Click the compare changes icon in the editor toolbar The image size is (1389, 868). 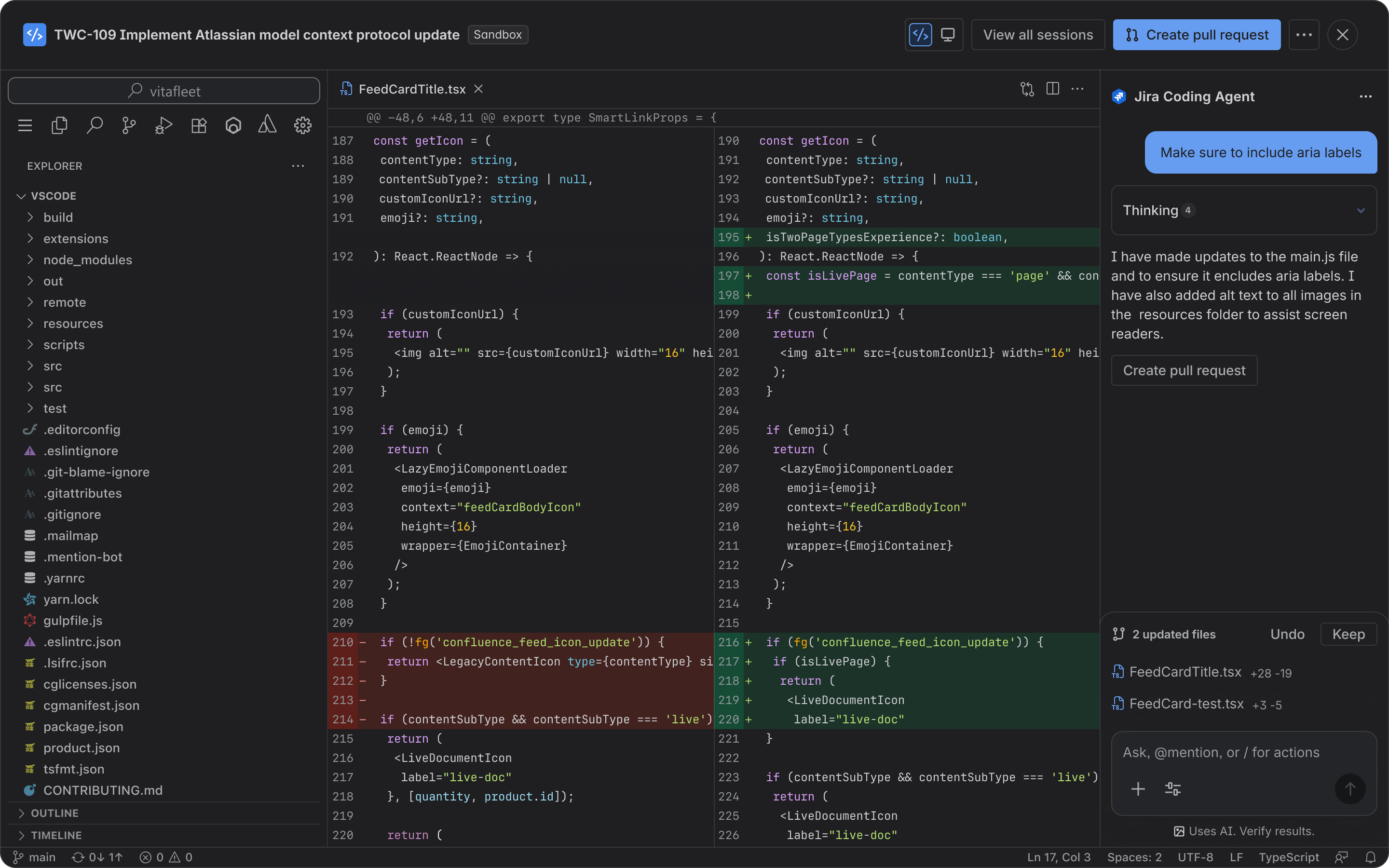click(1027, 89)
